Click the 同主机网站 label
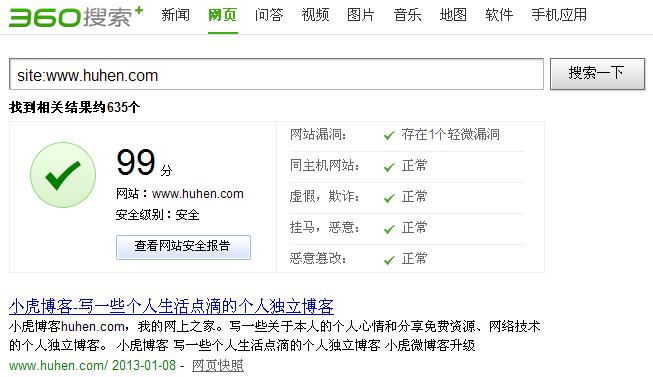 point(324,166)
